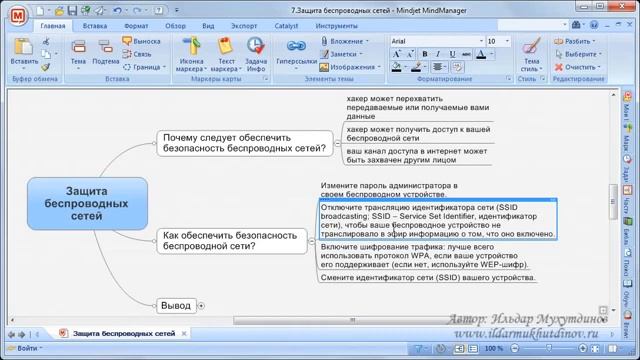Open the font size 10 dropdown
The image size is (640, 360).
(x=507, y=41)
